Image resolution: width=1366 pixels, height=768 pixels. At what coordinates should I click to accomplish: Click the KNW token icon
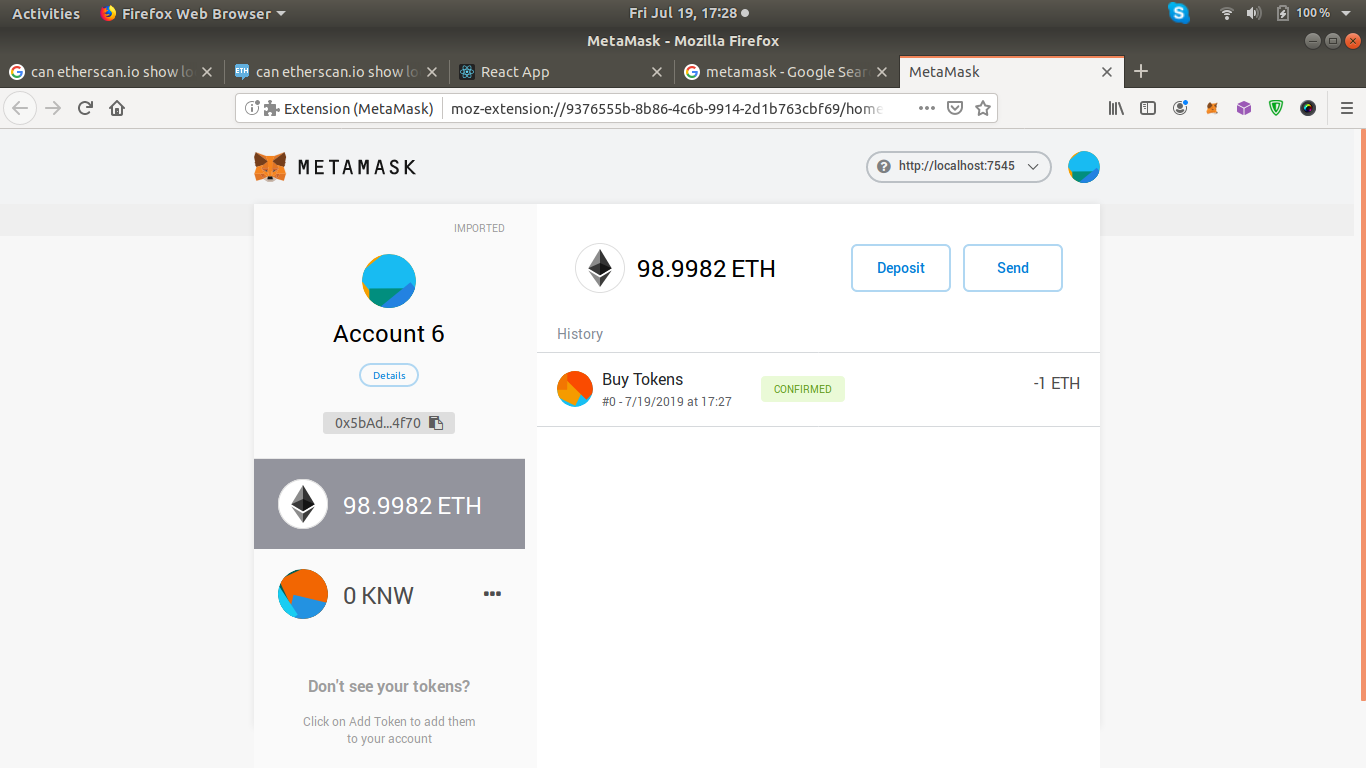[302, 594]
